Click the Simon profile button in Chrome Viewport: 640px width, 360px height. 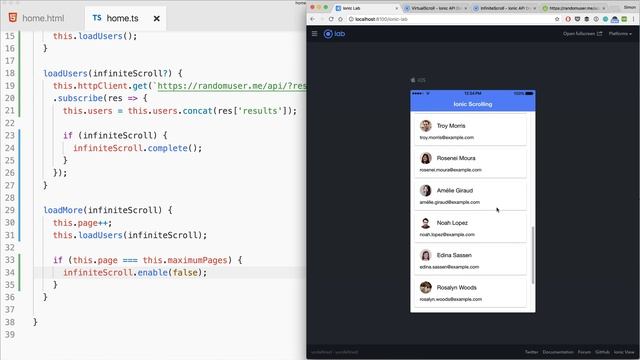point(631,7)
